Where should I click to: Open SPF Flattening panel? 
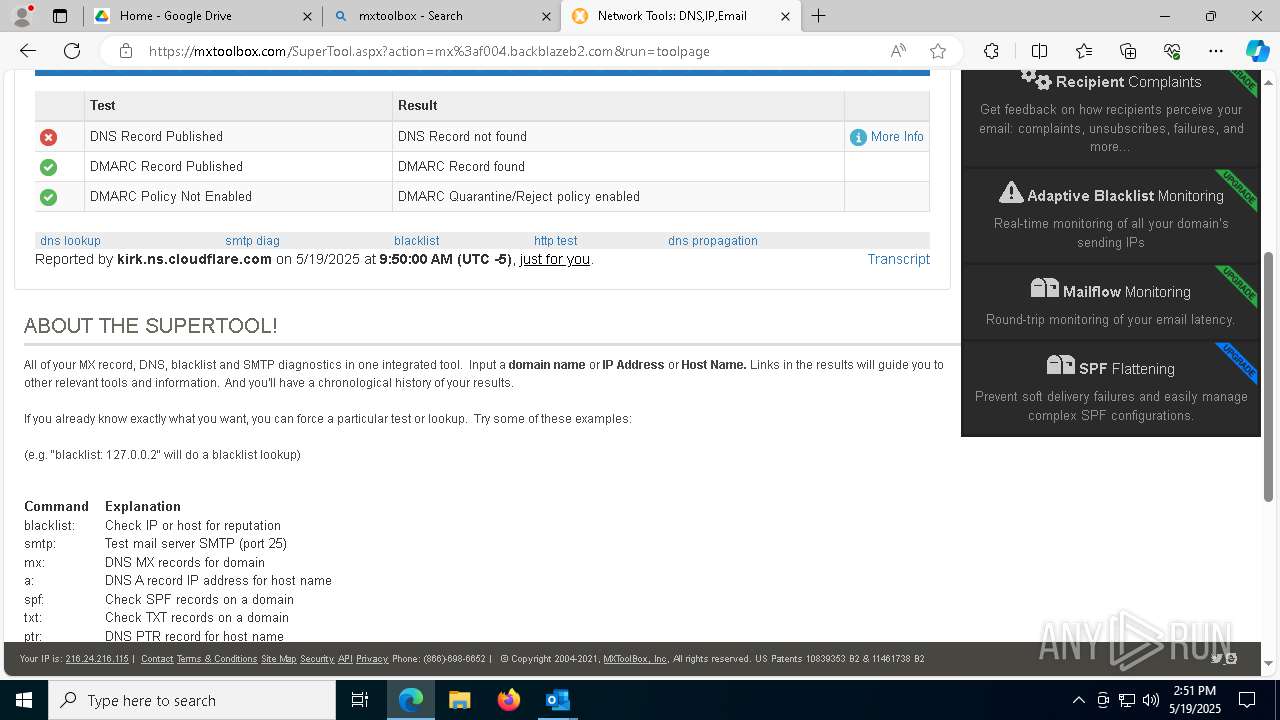coord(1111,389)
